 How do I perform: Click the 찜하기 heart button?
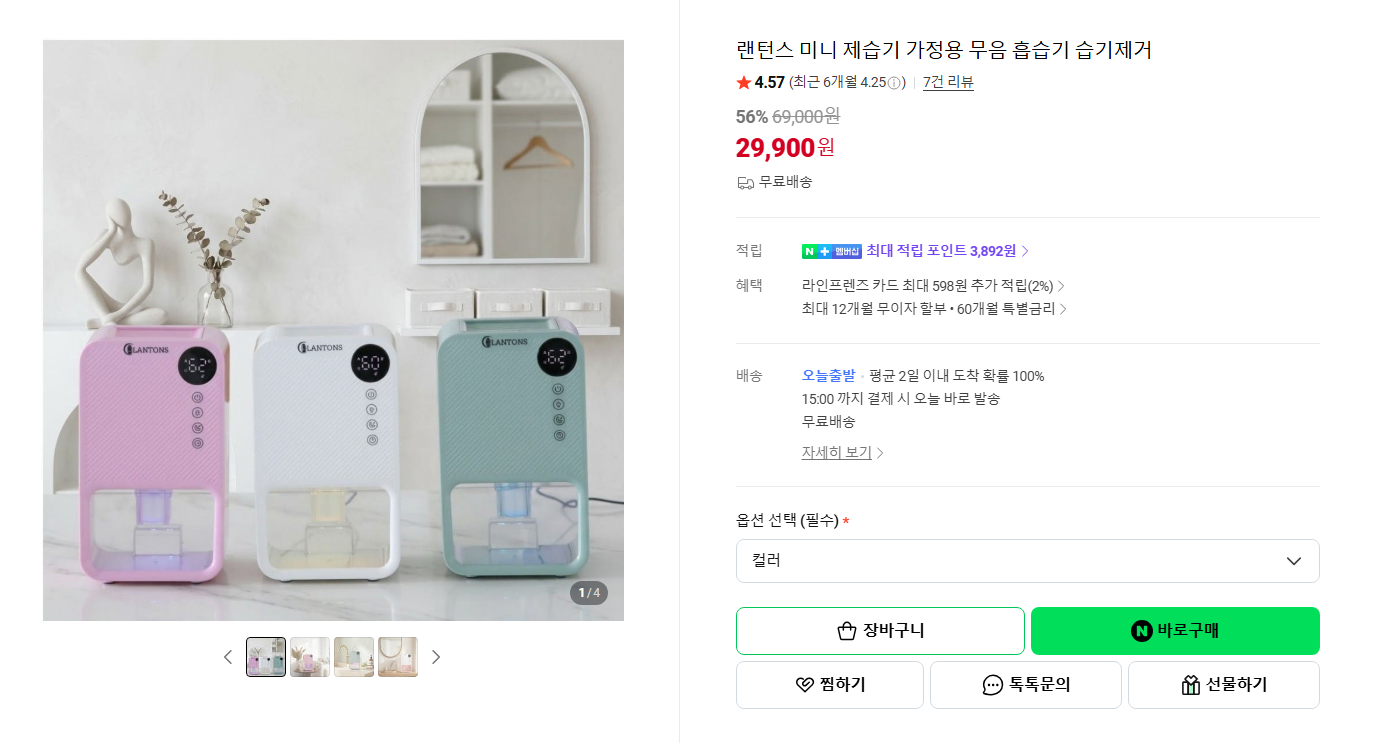coord(830,685)
